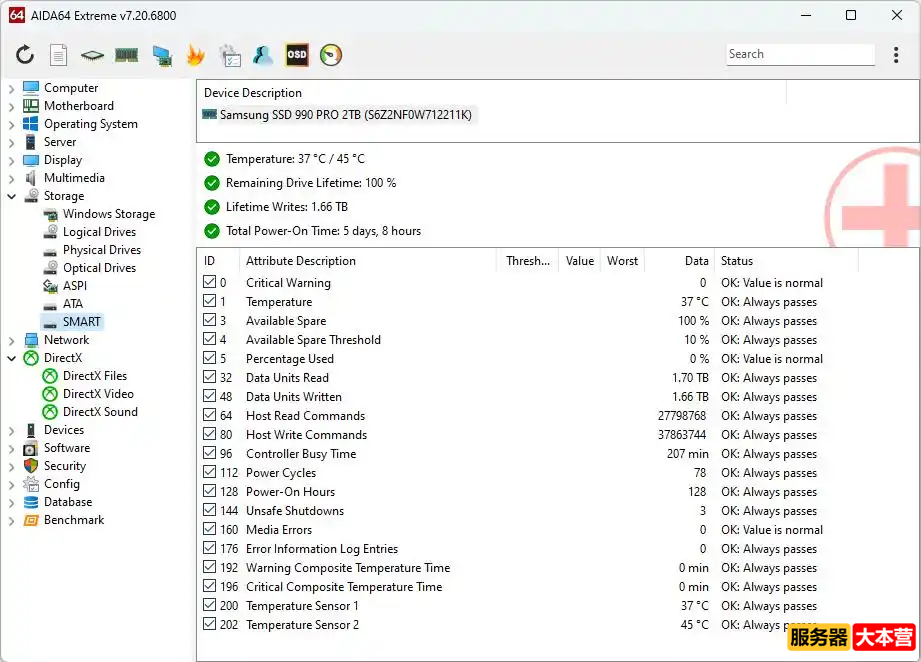Expand the Motherboard tree node

click(x=11, y=106)
